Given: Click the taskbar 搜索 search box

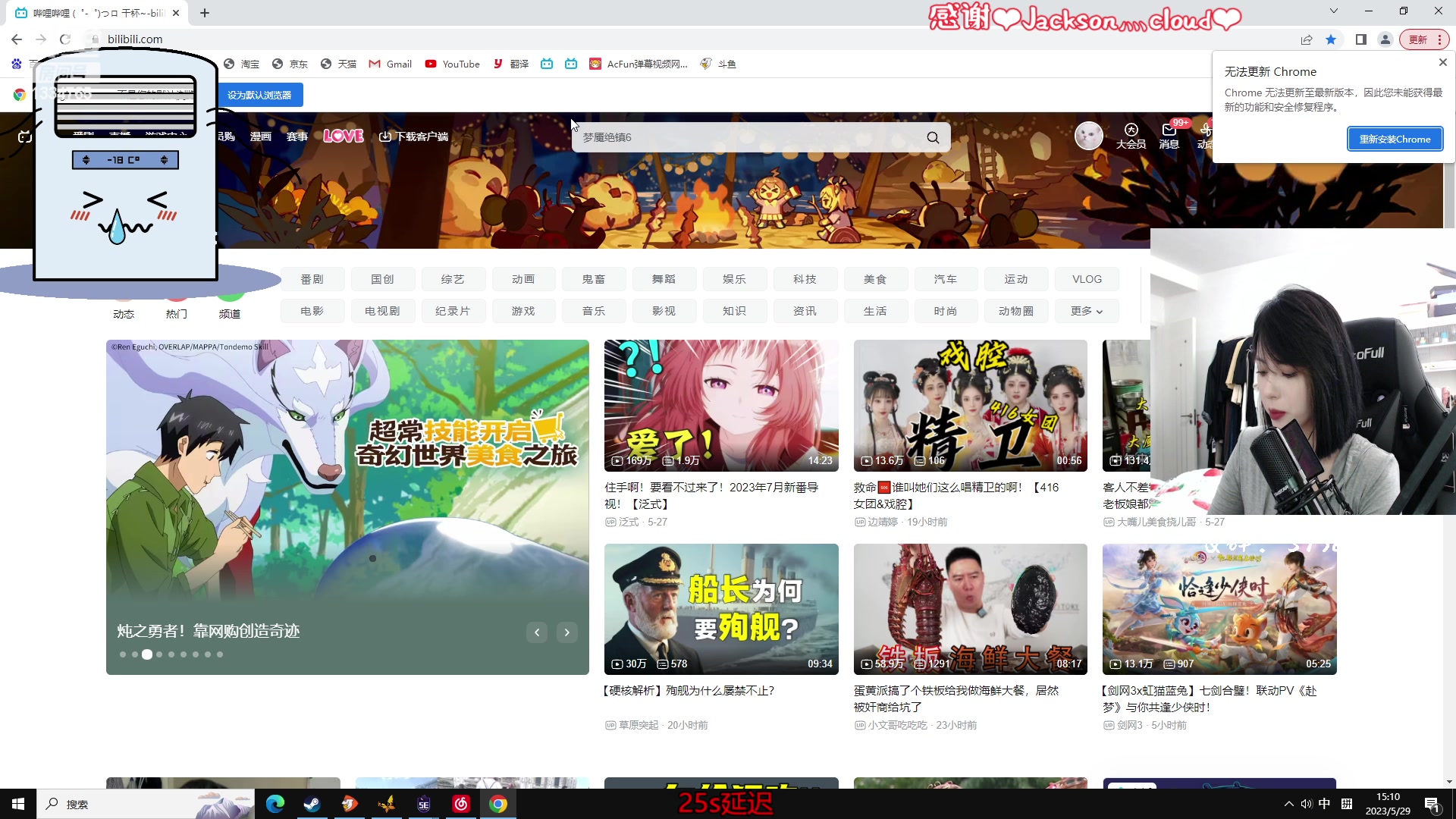Looking at the screenshot, I should pyautogui.click(x=146, y=804).
